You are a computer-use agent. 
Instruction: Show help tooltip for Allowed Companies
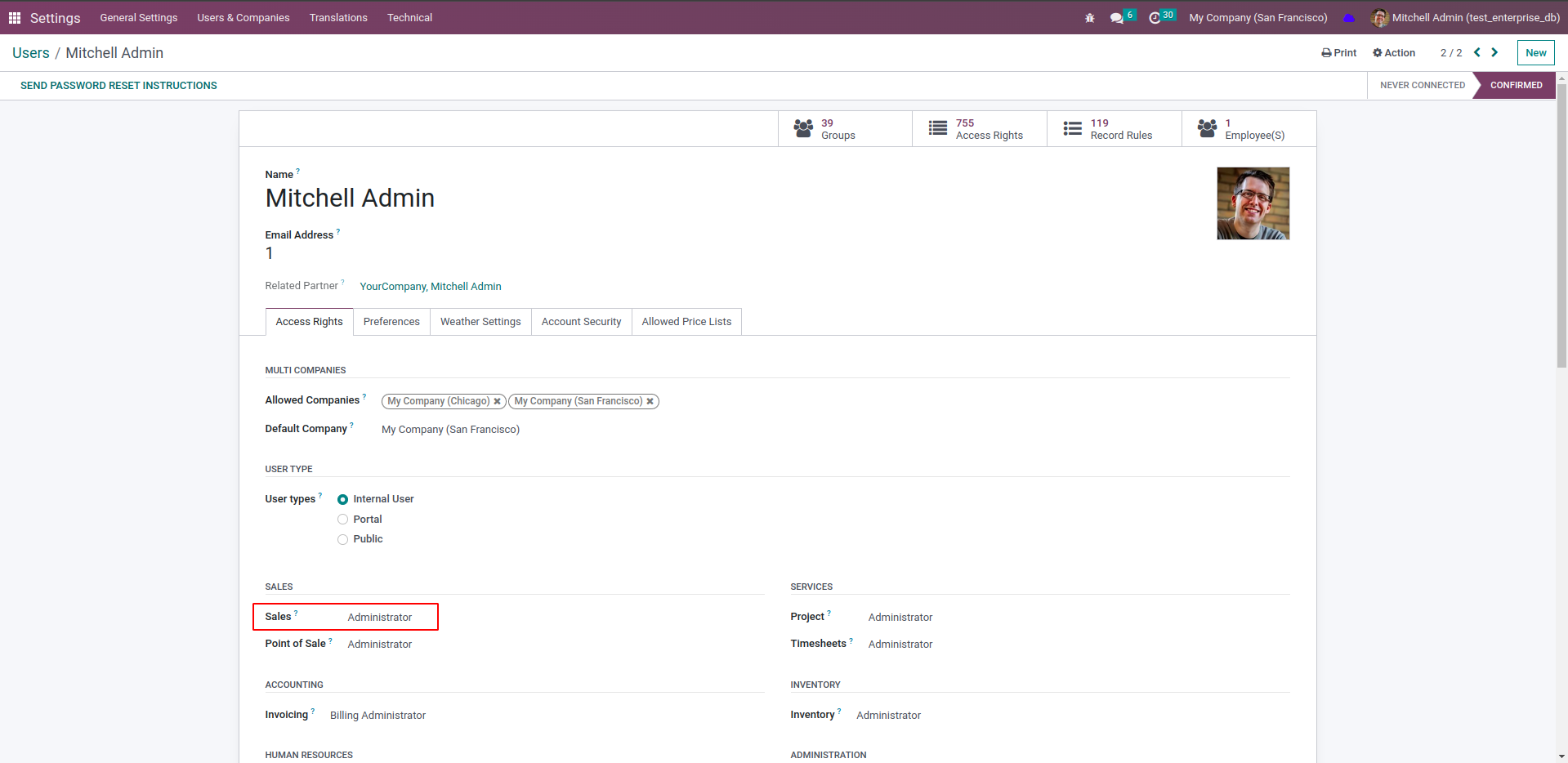point(364,397)
